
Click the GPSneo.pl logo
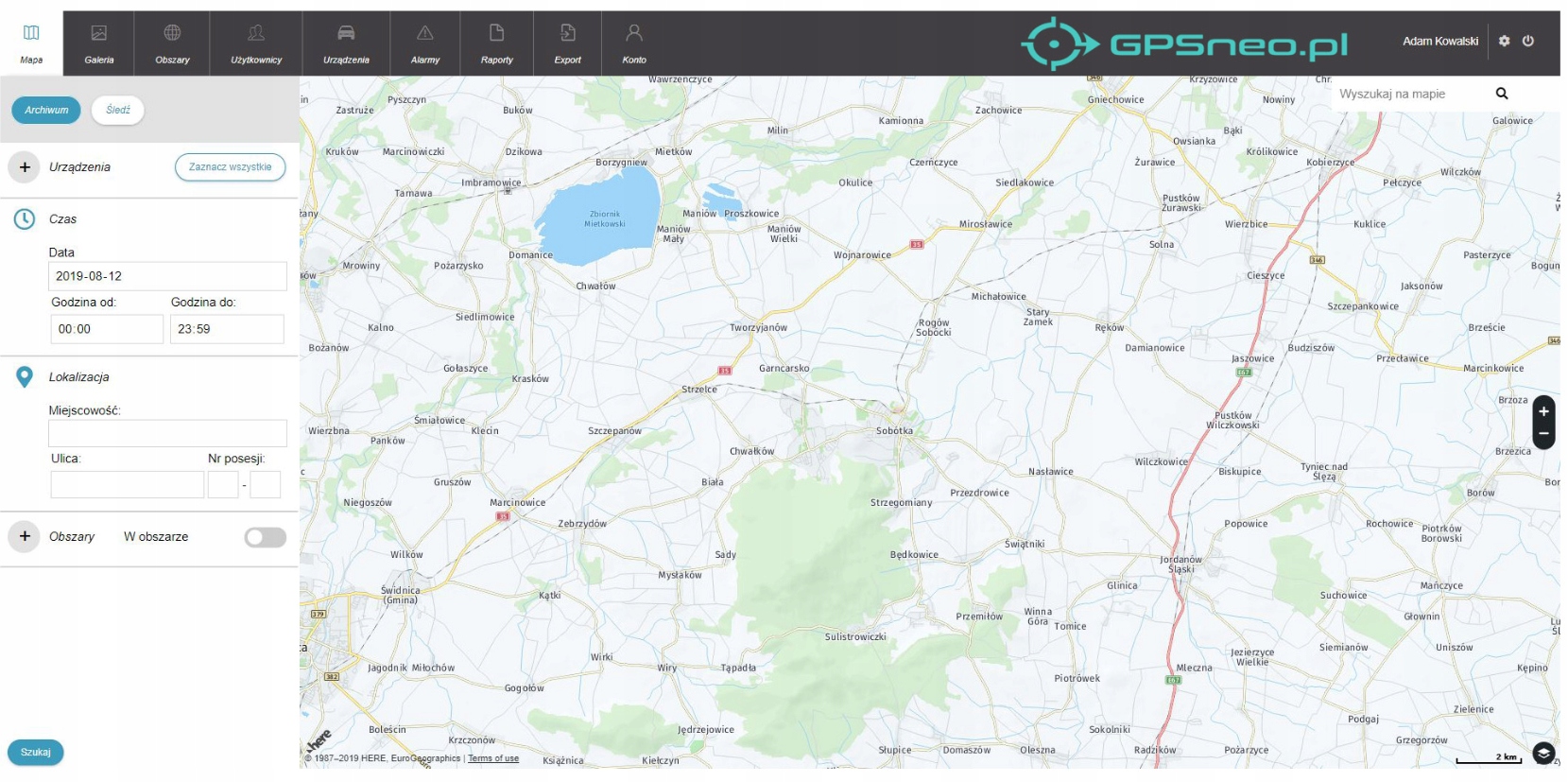(1184, 43)
